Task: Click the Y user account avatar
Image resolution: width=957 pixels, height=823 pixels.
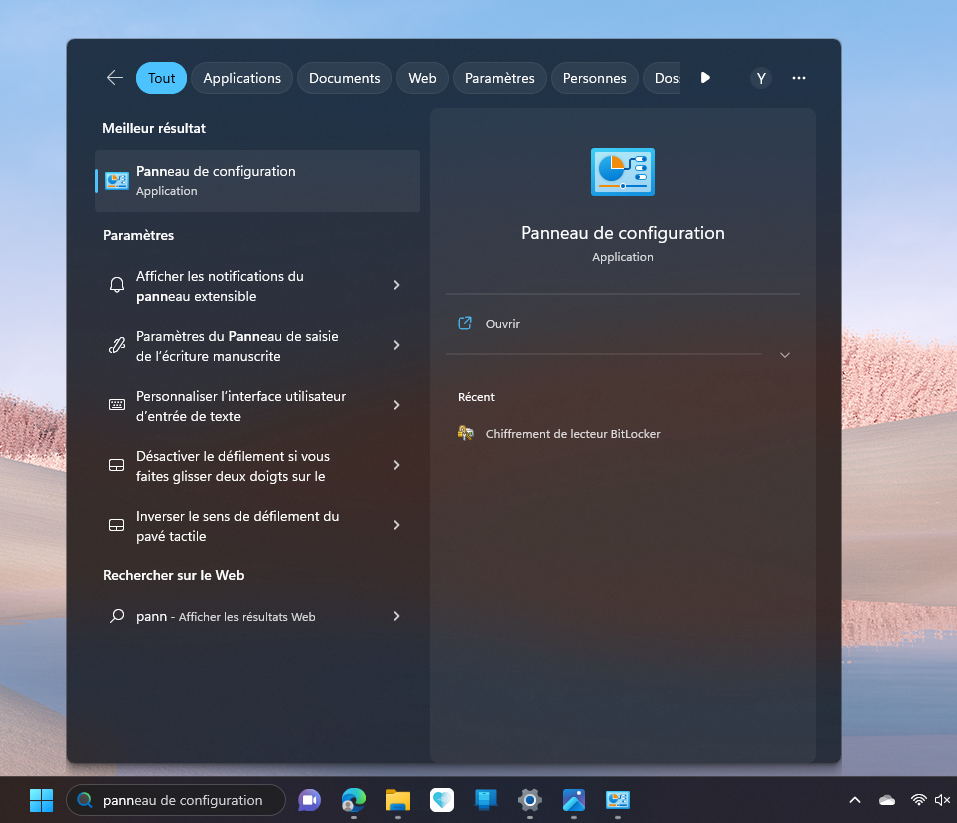Action: point(761,78)
